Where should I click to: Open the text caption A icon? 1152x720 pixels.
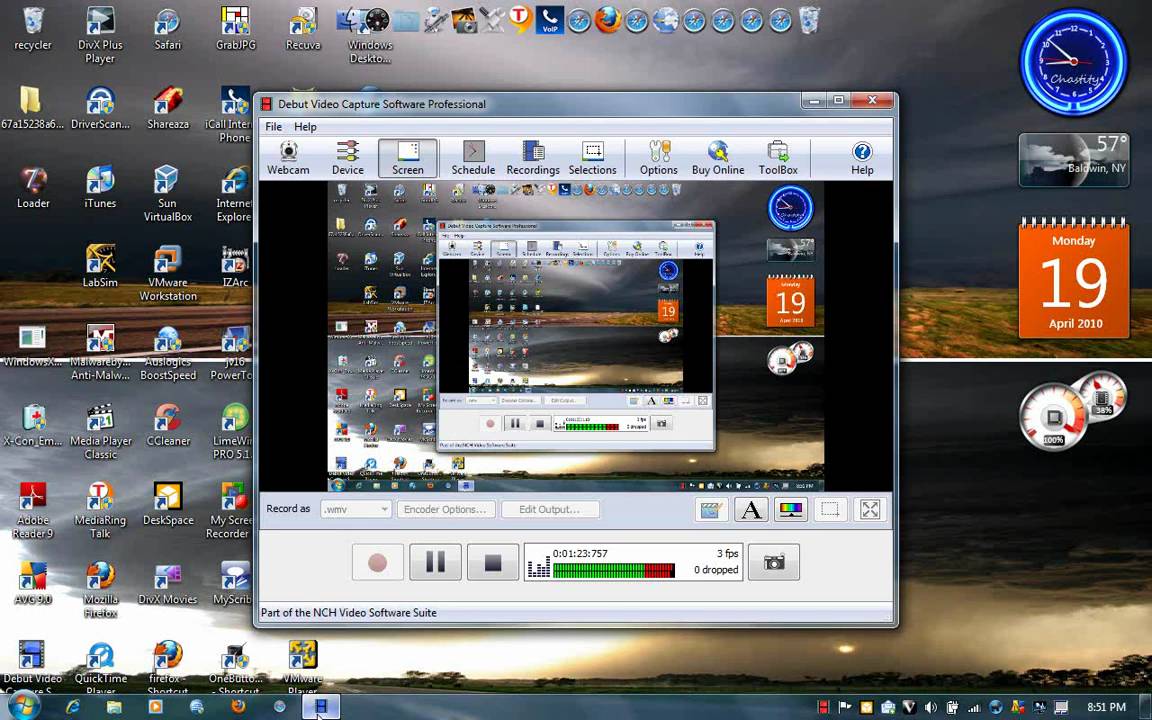tap(751, 509)
